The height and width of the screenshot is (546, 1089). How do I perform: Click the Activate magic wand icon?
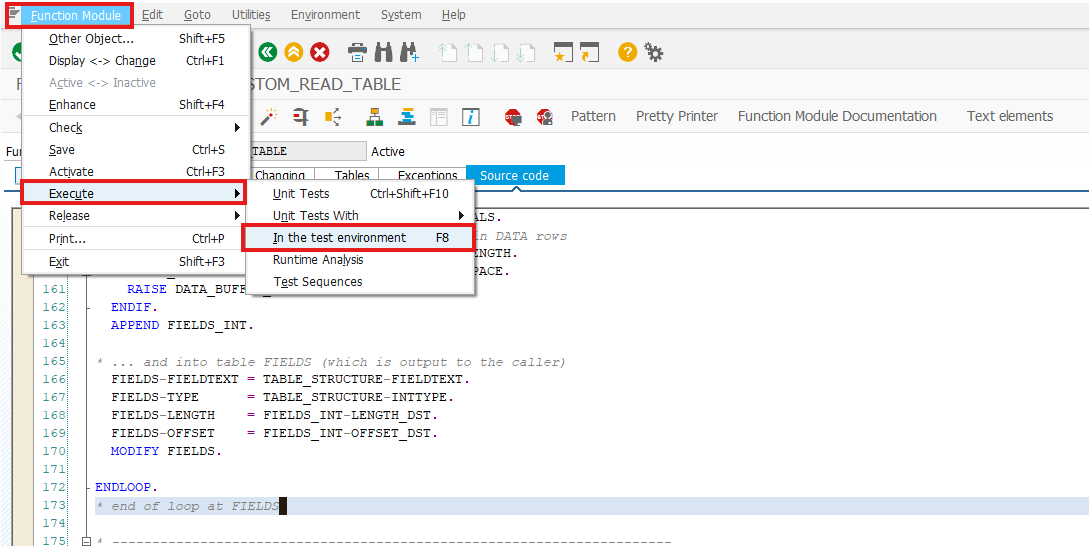point(268,117)
